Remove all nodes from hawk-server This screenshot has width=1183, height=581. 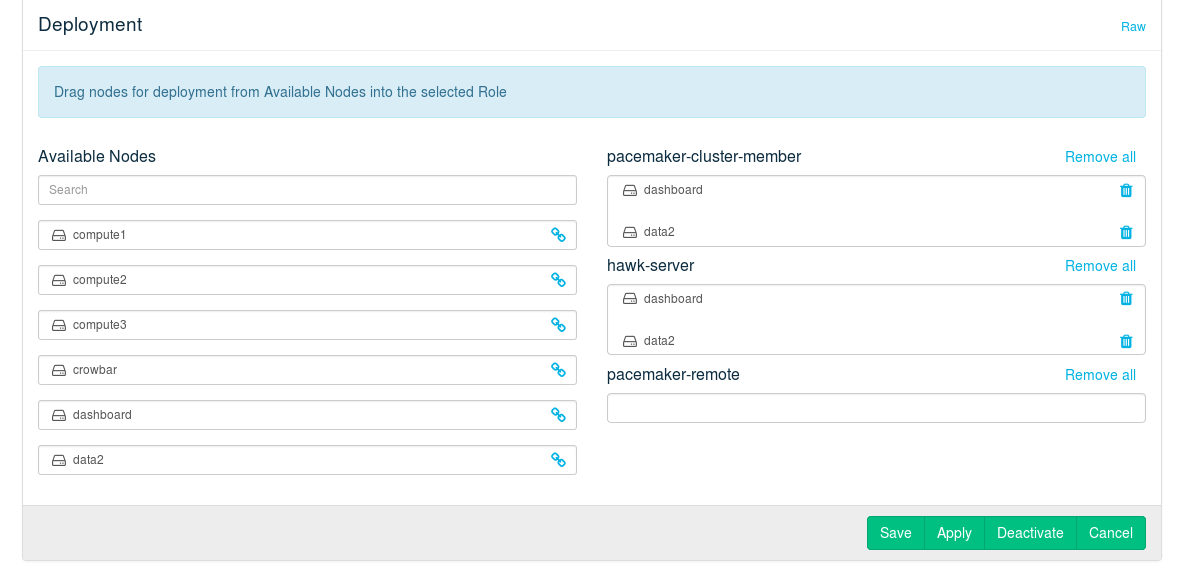[1100, 266]
